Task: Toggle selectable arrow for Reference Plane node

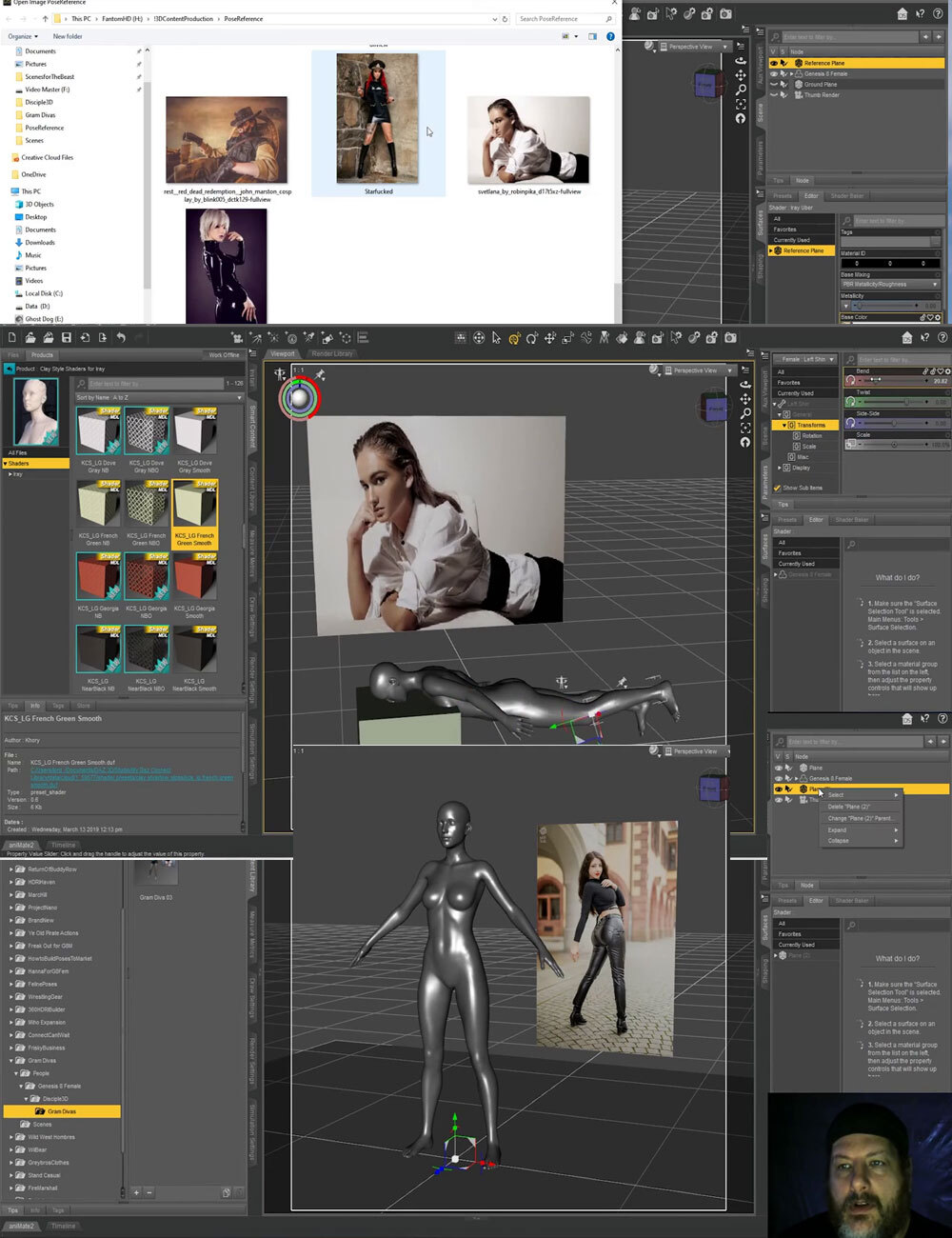Action: click(x=783, y=63)
